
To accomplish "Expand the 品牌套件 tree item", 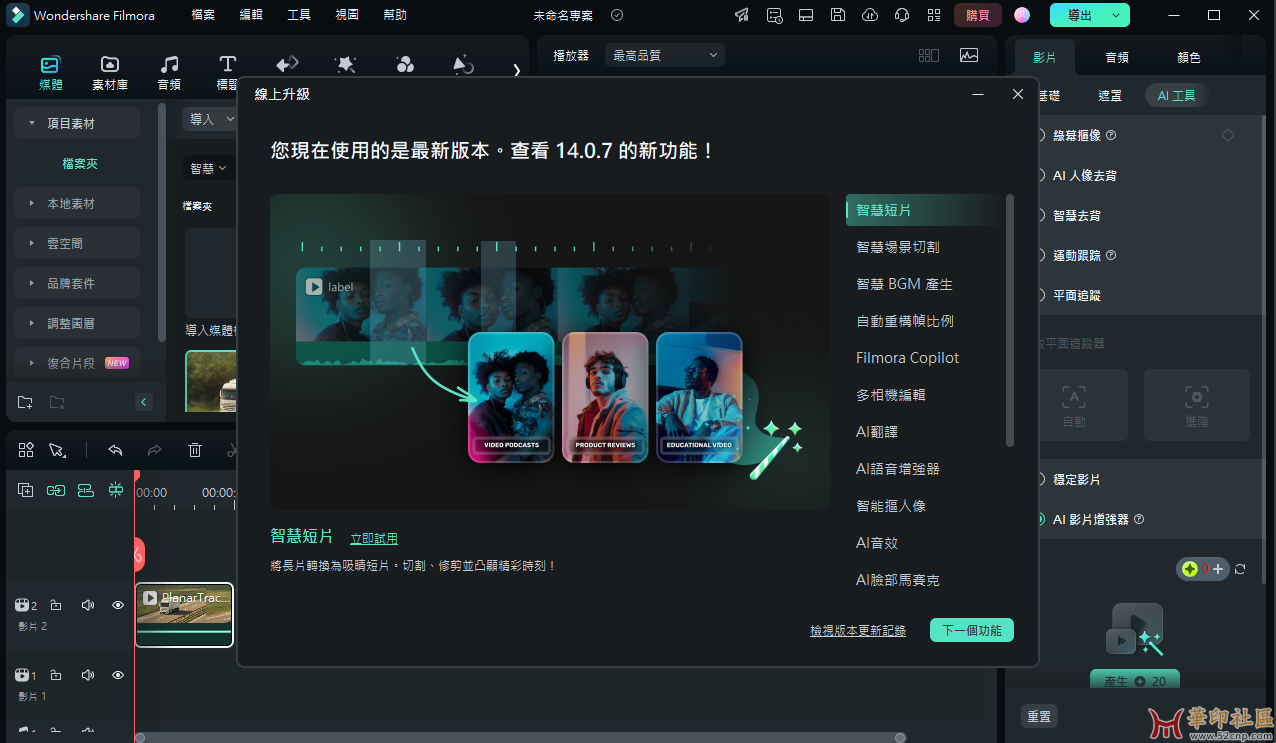I will click(32, 283).
